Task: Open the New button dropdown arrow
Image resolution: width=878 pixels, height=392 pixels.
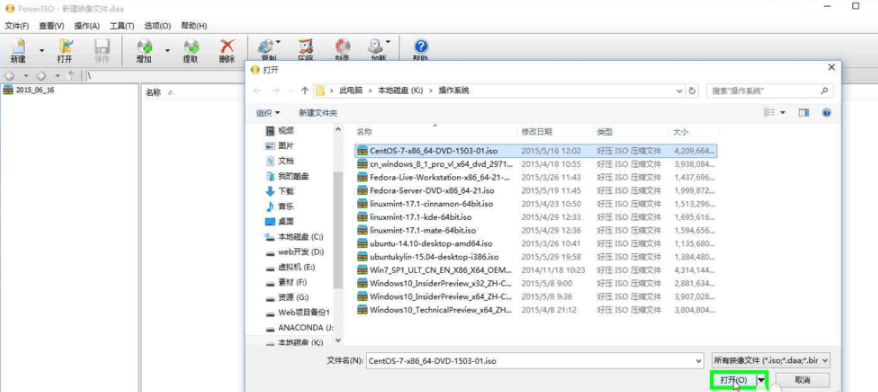Action: click(41, 50)
